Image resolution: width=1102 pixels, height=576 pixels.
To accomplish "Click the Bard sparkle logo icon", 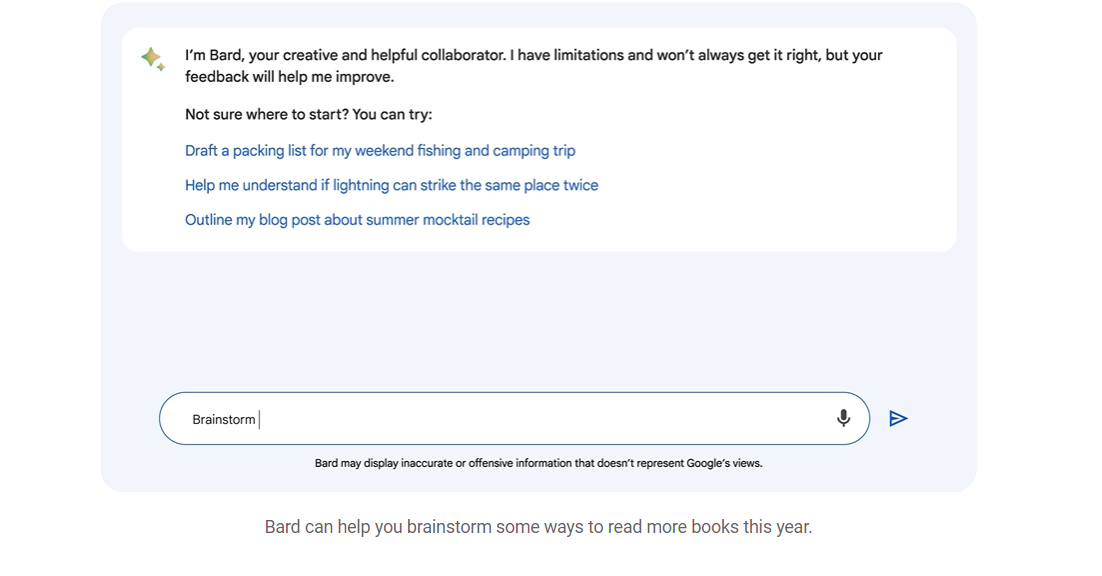I will pyautogui.click(x=153, y=59).
